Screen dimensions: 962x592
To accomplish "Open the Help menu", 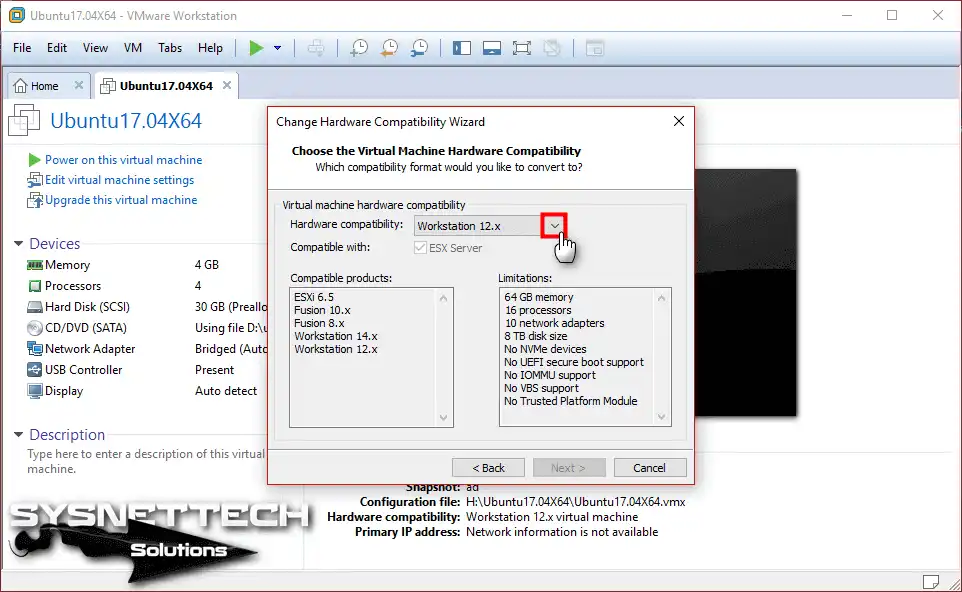I will tap(210, 48).
